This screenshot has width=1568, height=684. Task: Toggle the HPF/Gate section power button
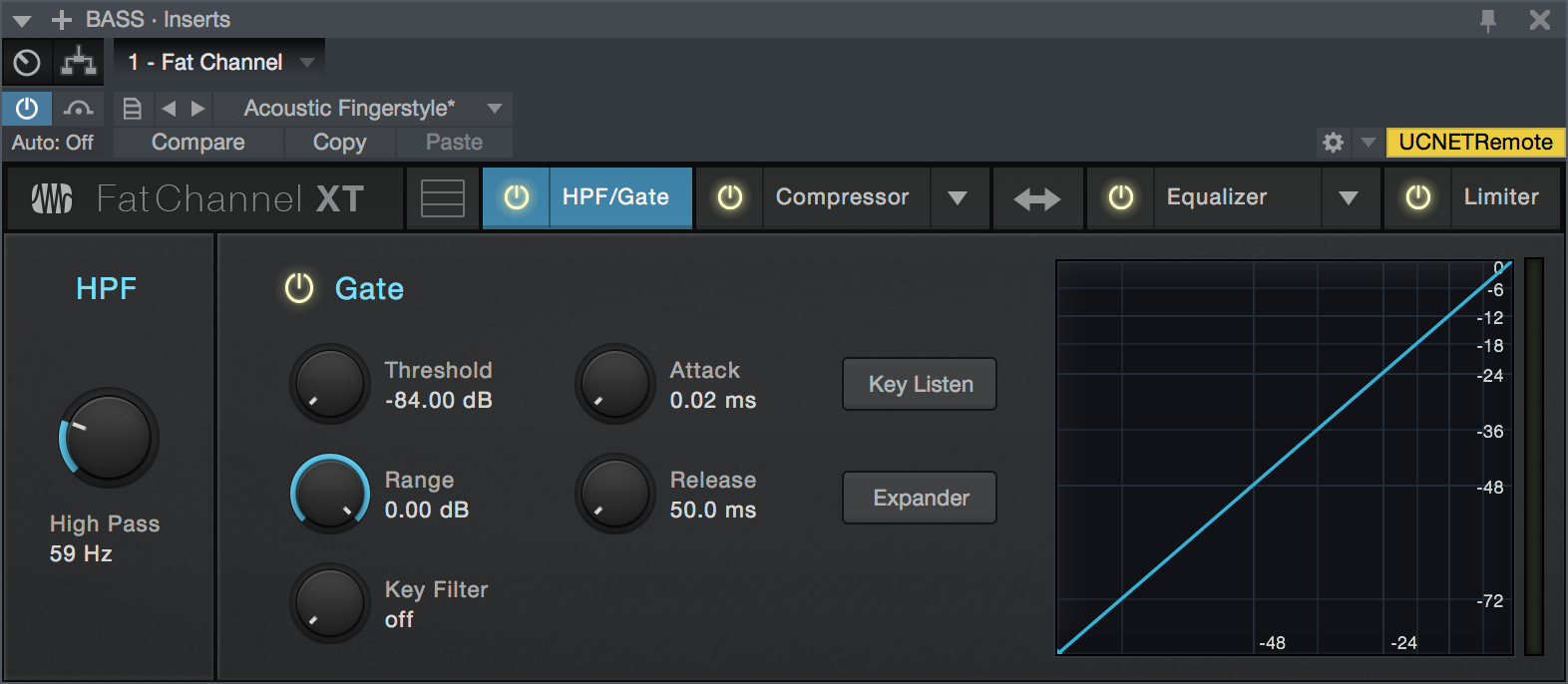tap(517, 197)
